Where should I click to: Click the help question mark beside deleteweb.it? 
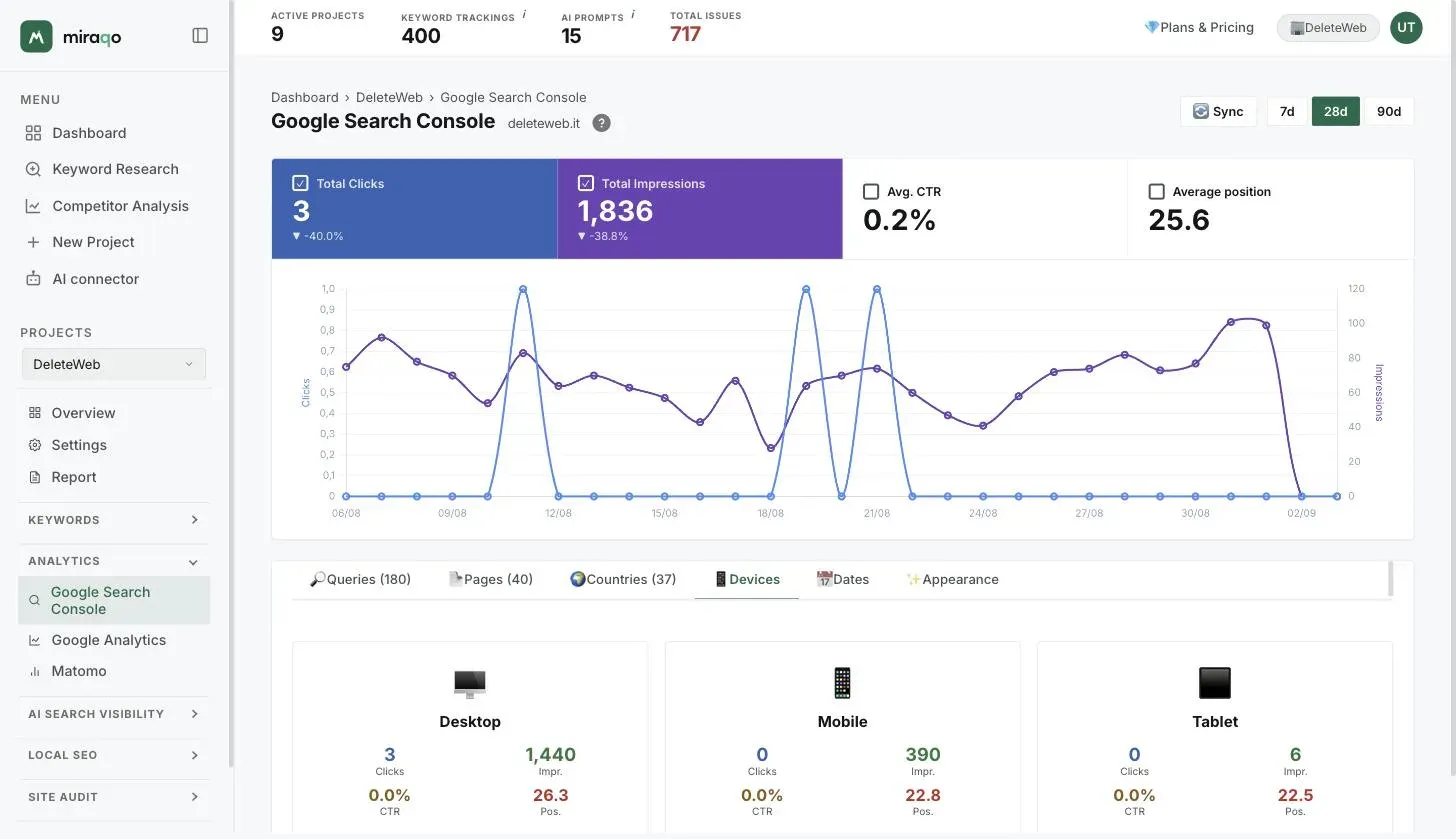click(x=601, y=123)
